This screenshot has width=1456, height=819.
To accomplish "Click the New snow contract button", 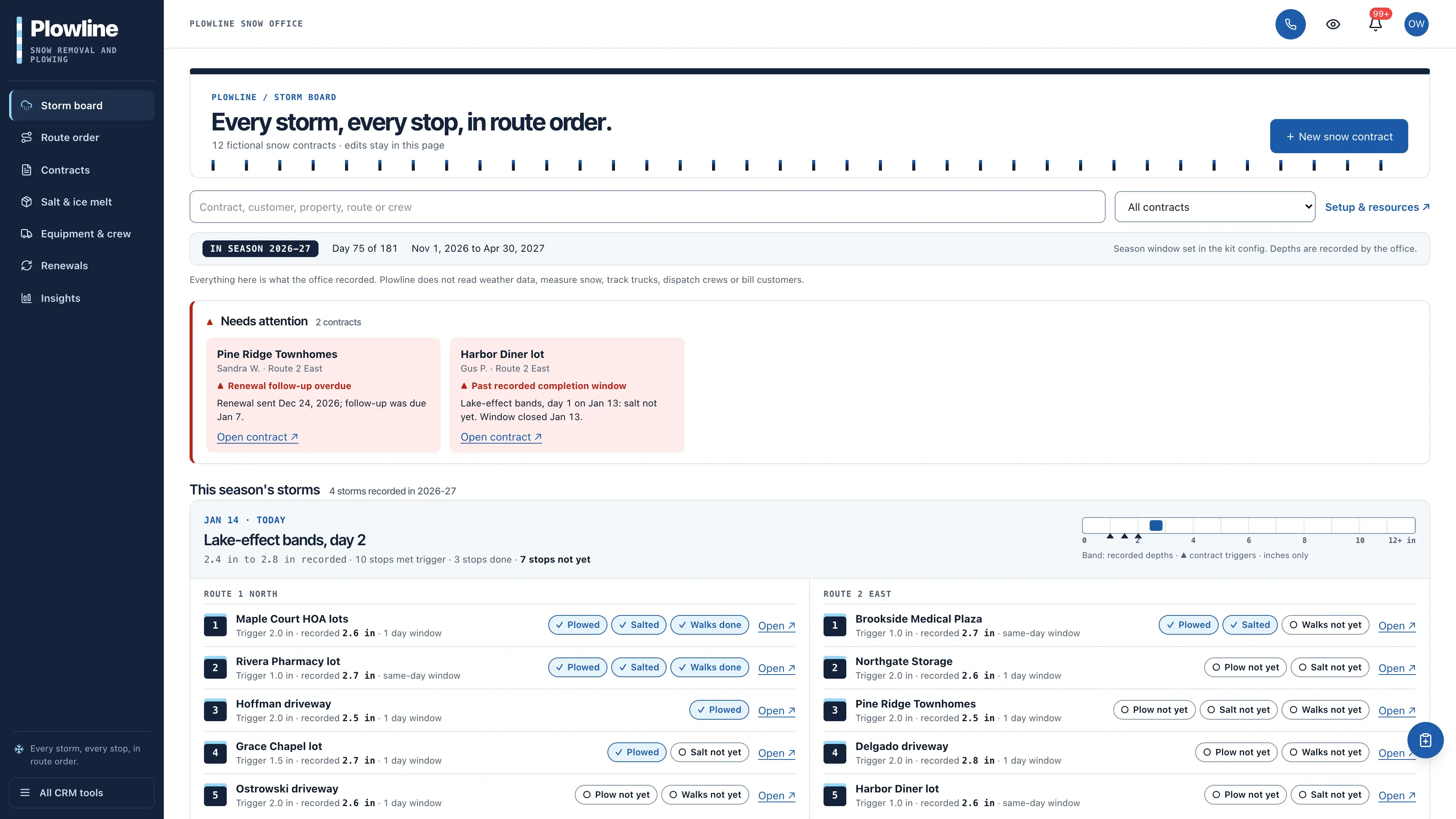I will click(x=1338, y=136).
